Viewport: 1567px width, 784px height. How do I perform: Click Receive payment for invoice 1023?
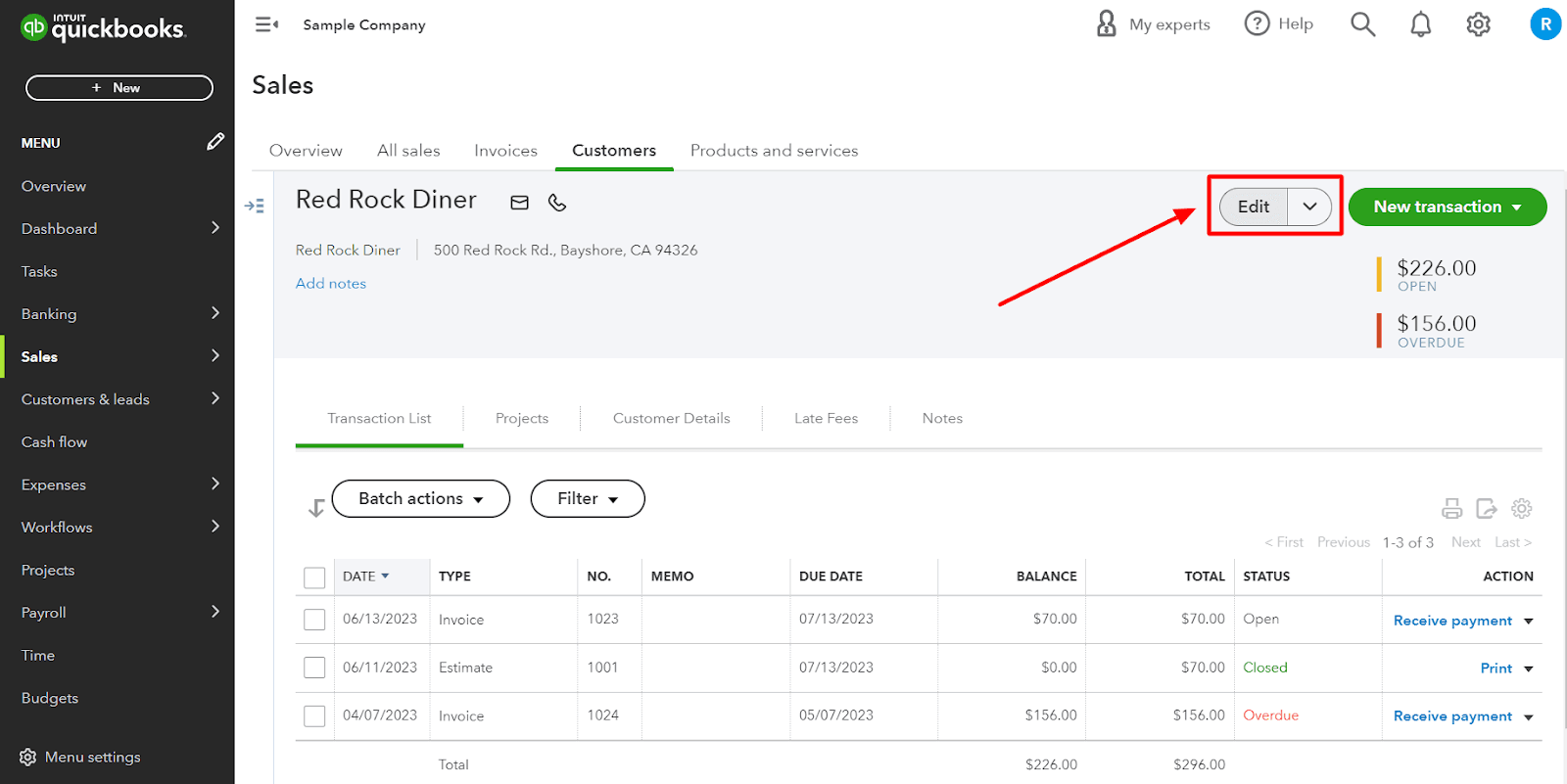click(x=1452, y=621)
